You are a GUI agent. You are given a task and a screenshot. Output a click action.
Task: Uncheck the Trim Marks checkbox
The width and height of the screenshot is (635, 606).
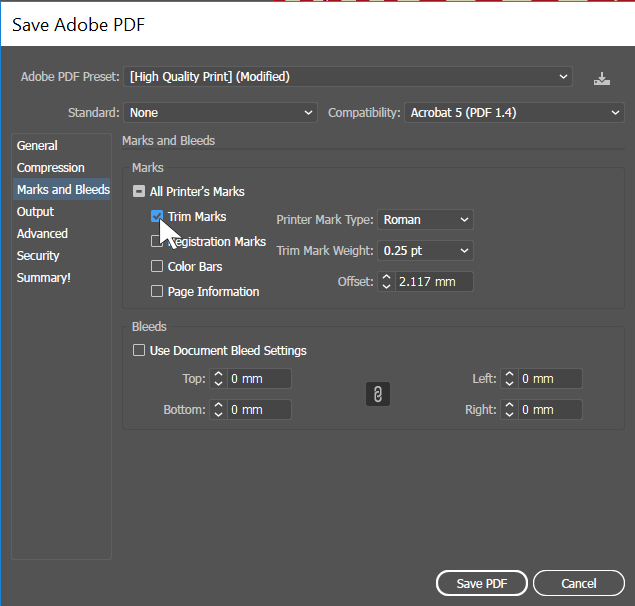coord(157,217)
